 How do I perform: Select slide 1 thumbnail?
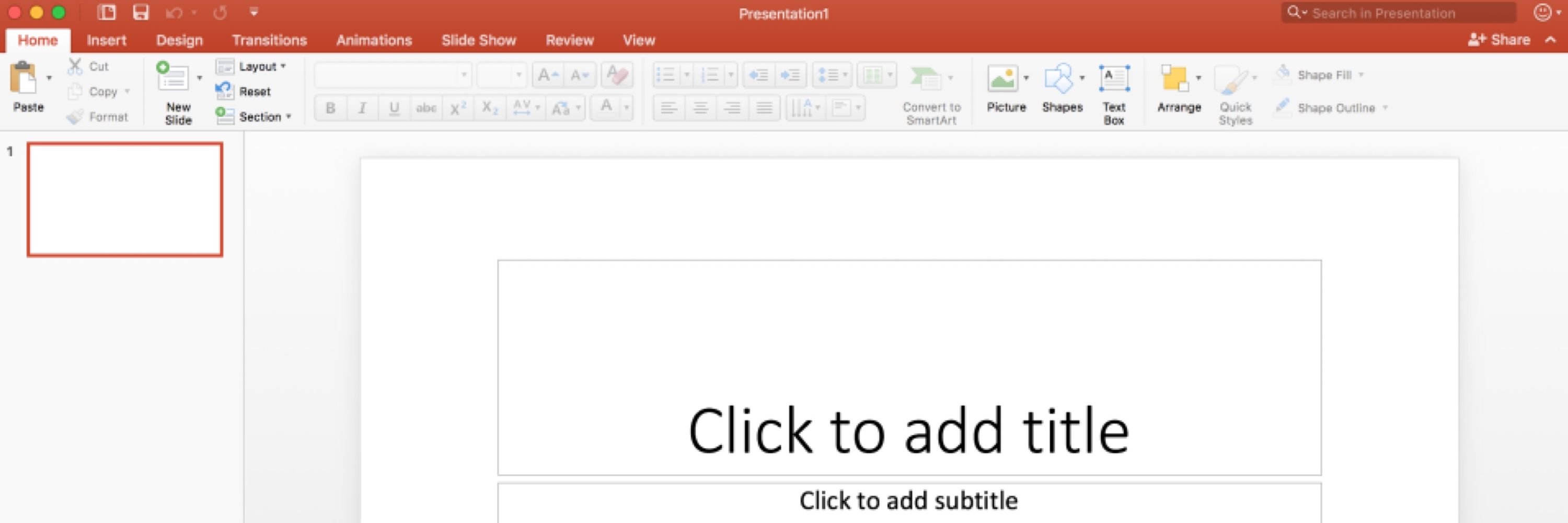pos(125,200)
